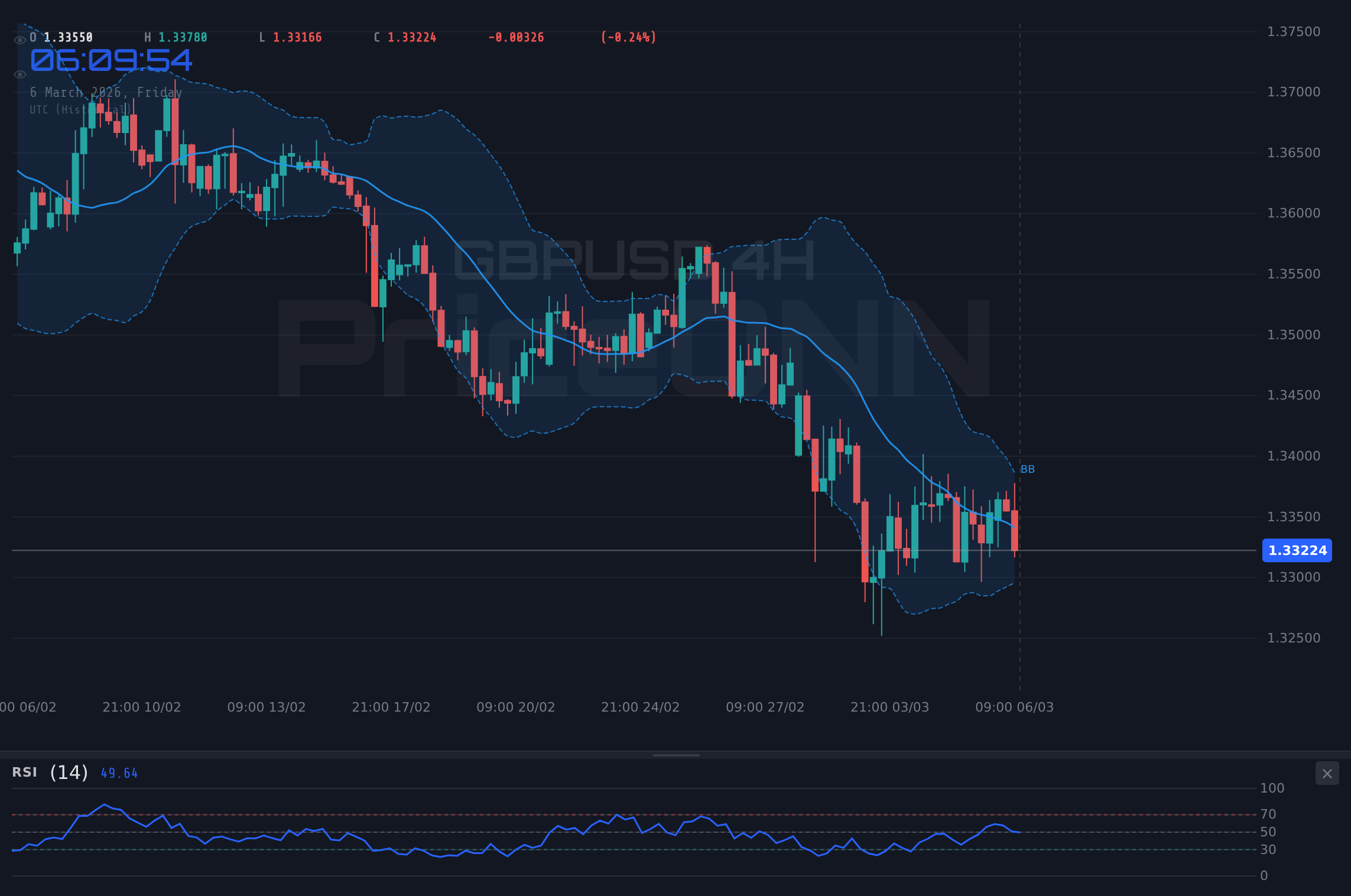Click the 1.33500 price axis label
The image size is (1351, 896).
point(1294,517)
